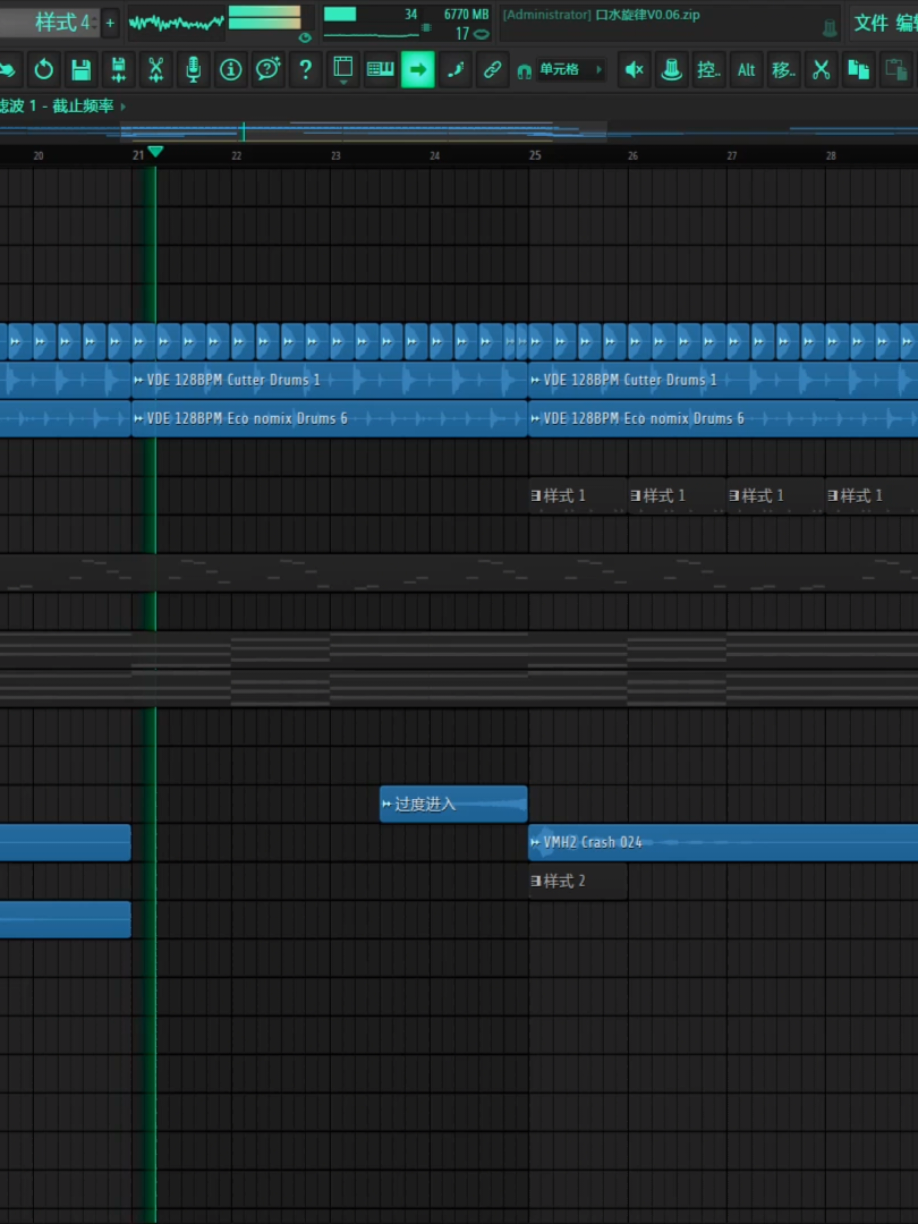Open the 文件 menu

pos(871,22)
